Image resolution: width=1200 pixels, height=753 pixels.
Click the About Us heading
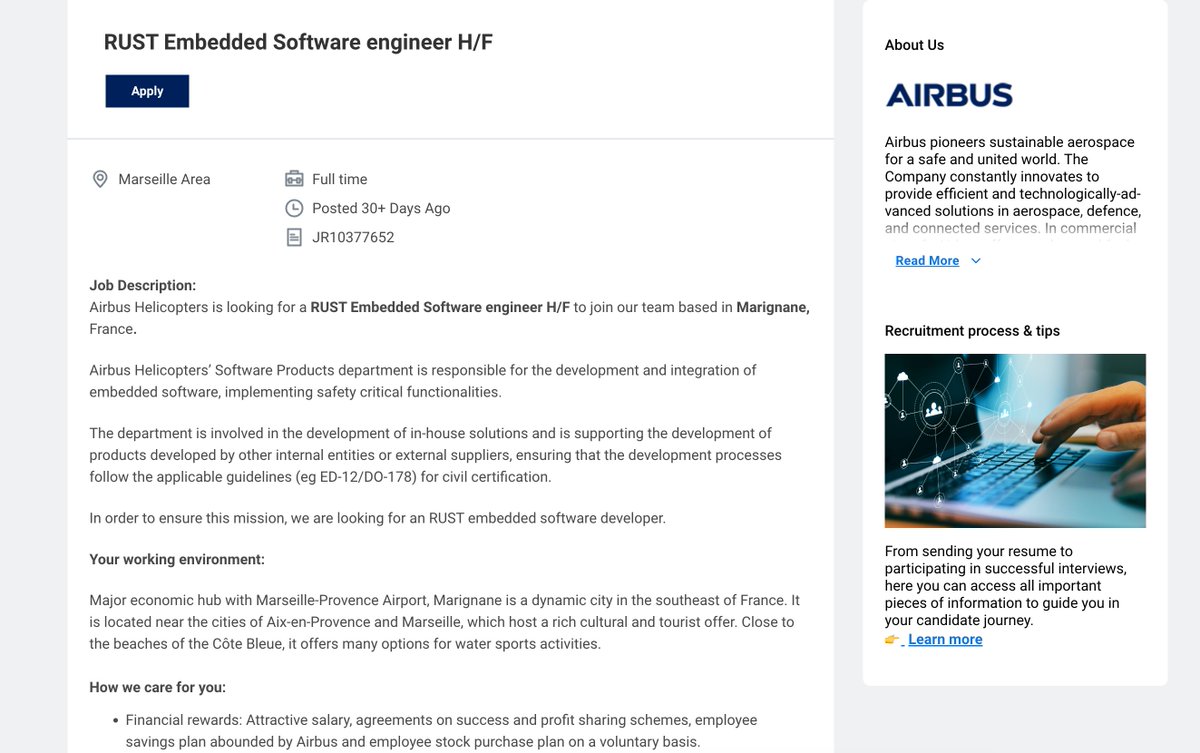pyautogui.click(x=914, y=45)
